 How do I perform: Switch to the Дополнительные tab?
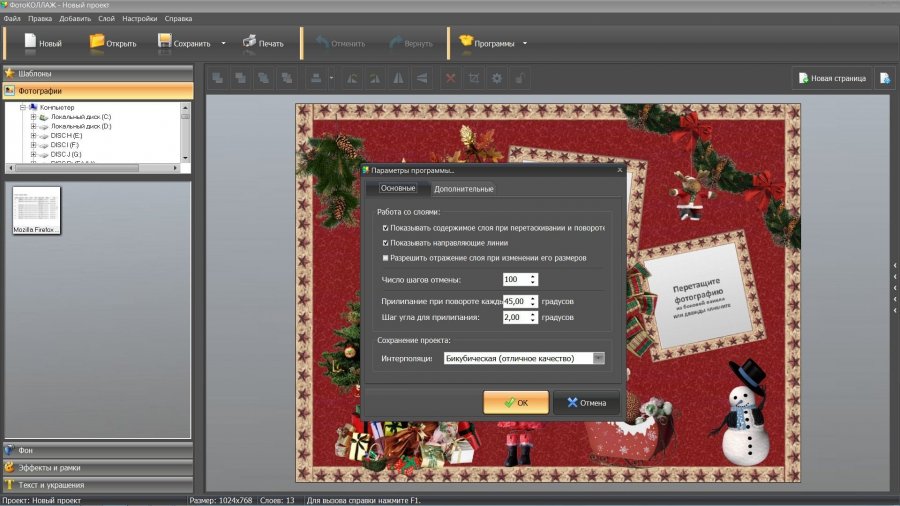pyautogui.click(x=463, y=189)
